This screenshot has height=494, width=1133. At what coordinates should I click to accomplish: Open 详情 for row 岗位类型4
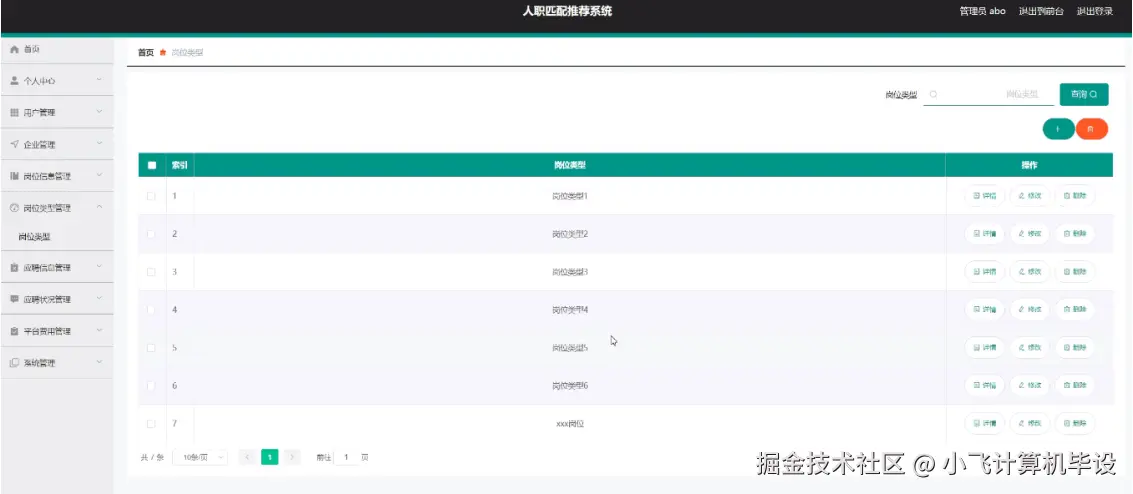[x=984, y=309]
